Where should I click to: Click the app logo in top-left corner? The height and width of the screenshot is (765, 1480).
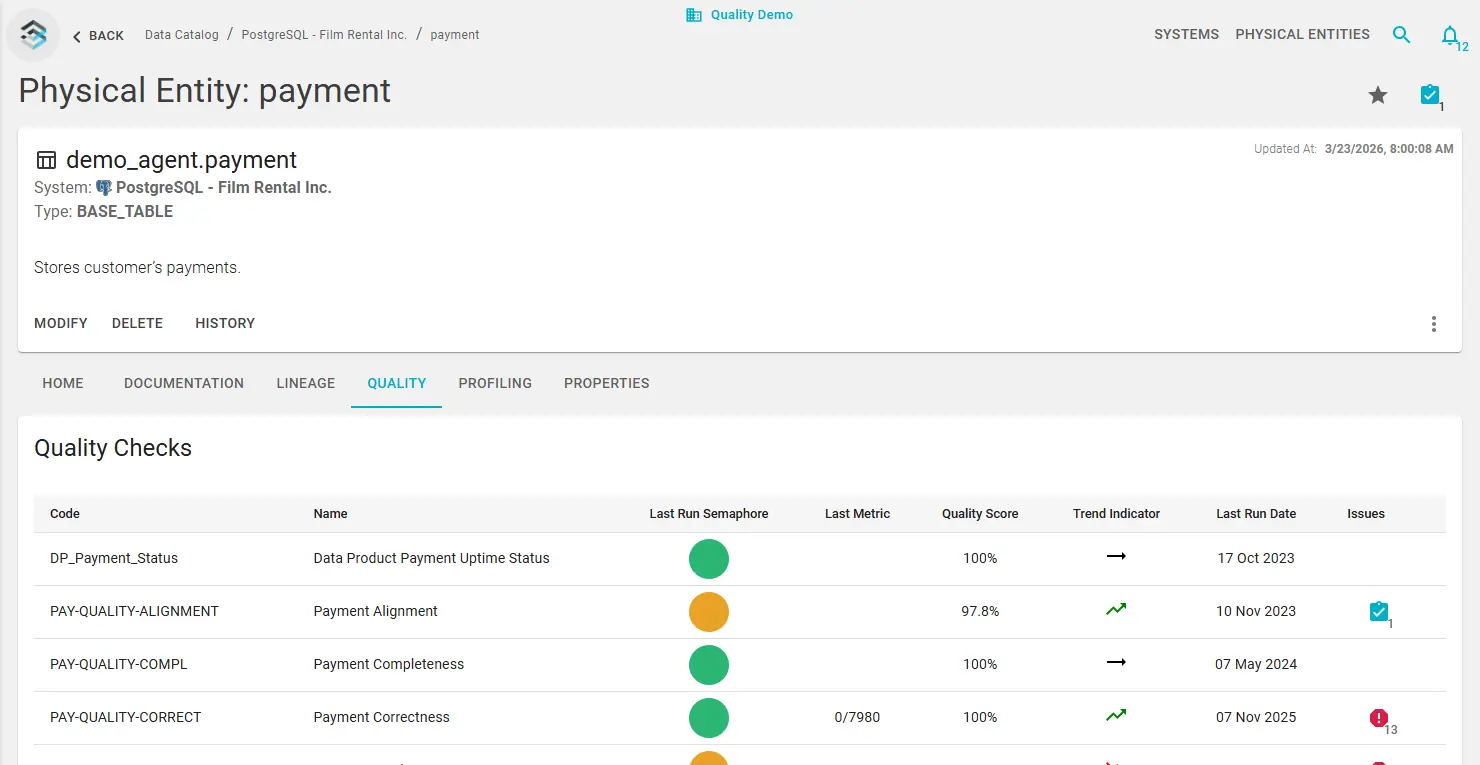[34, 35]
